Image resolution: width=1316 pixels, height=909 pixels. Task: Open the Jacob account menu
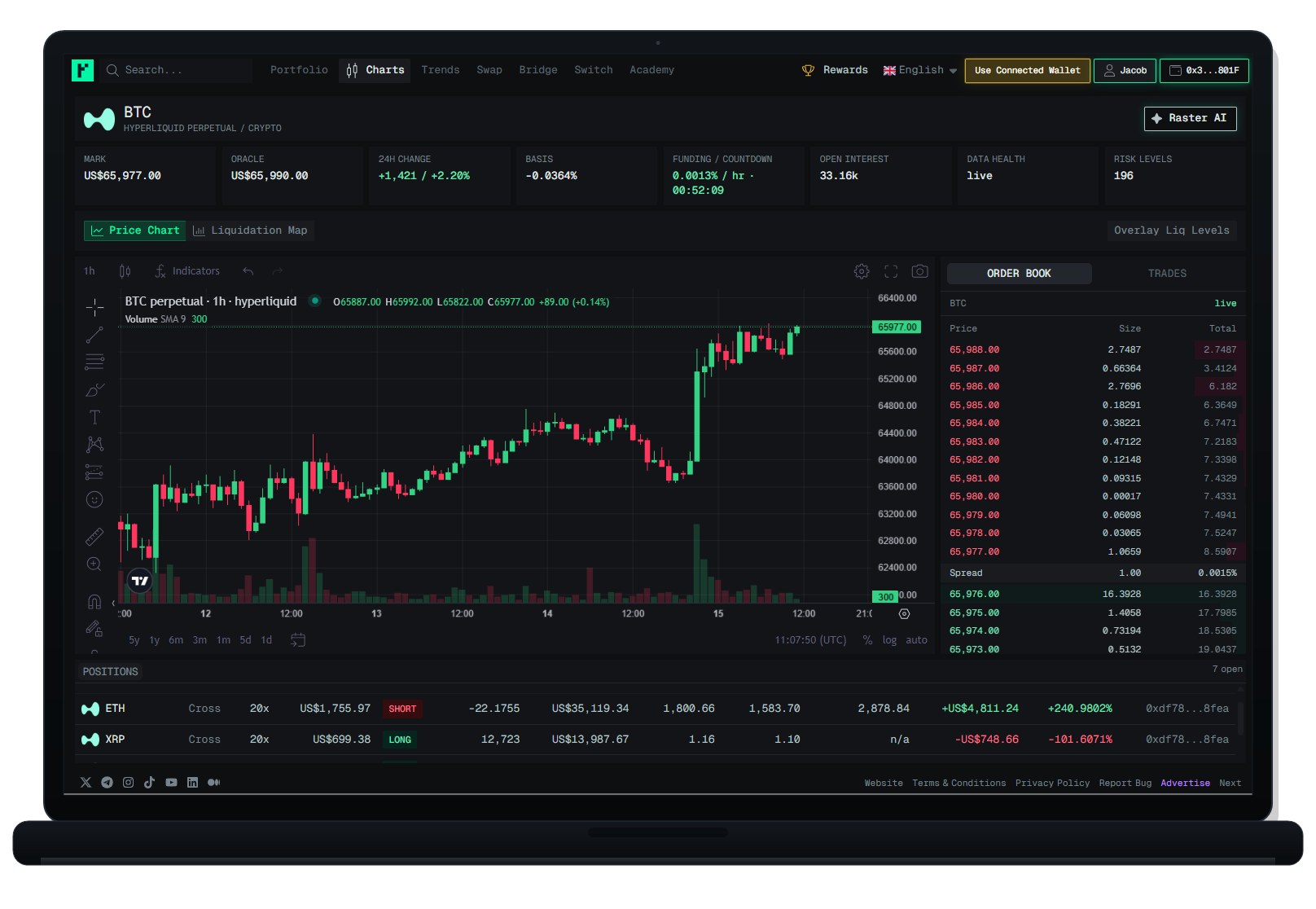point(1125,71)
